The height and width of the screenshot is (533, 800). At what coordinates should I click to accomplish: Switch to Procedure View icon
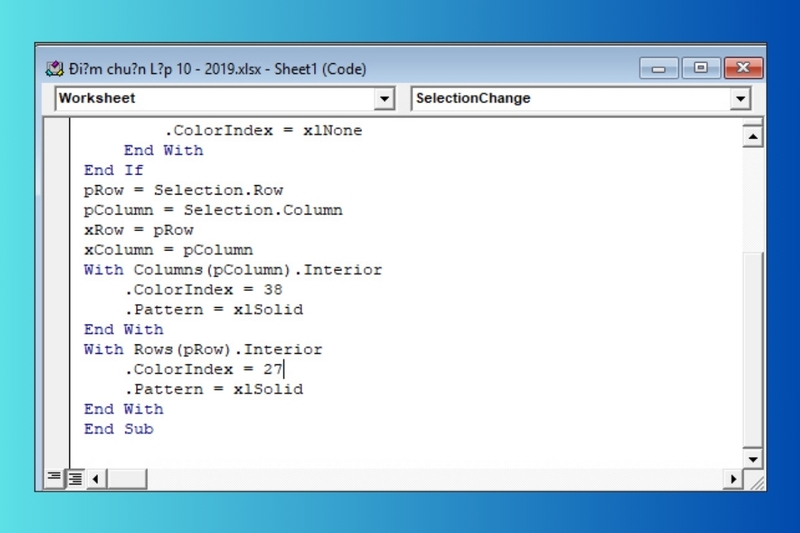tap(54, 478)
